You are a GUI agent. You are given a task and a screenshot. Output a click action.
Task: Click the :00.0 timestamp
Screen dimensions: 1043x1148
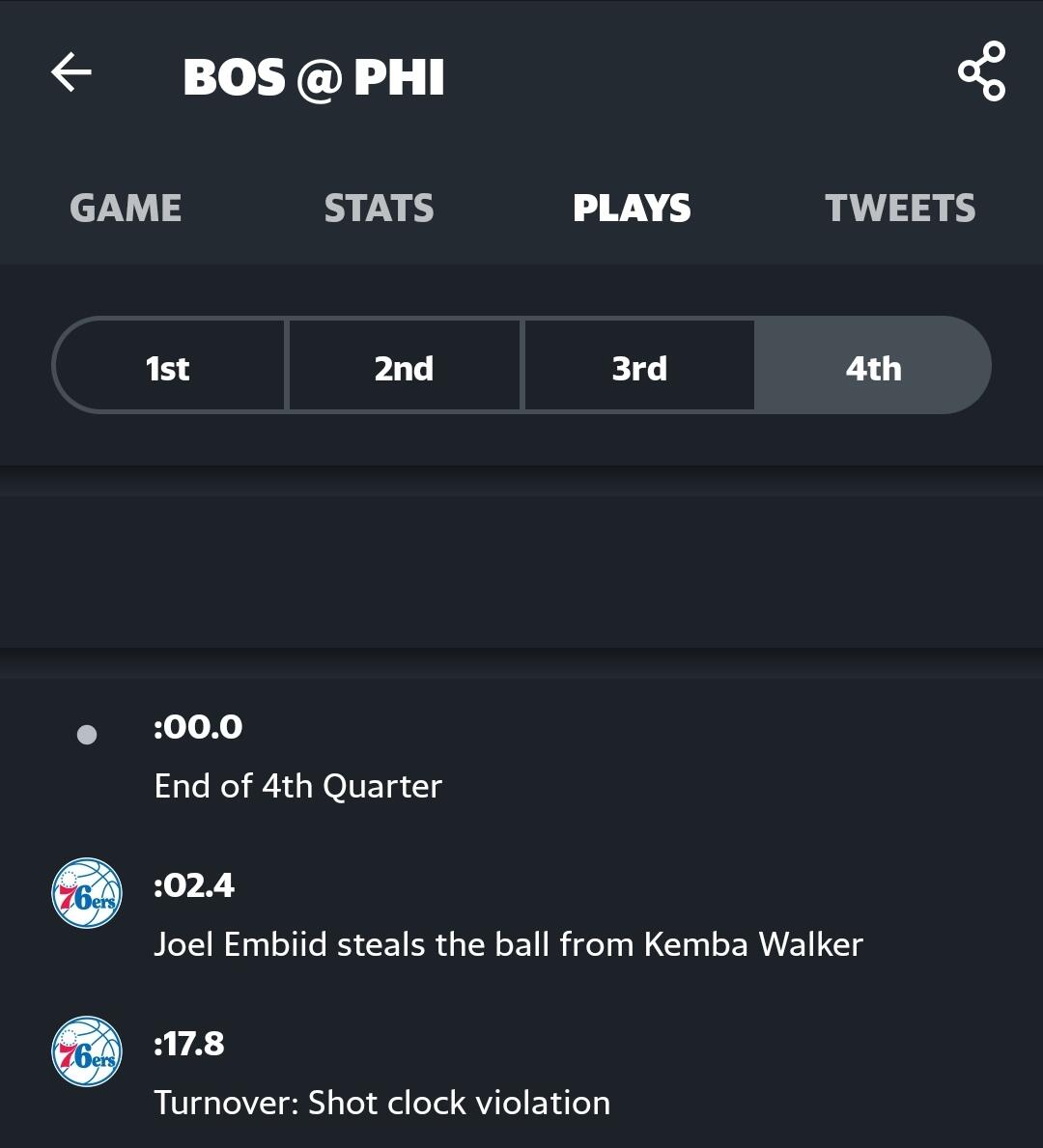[198, 727]
